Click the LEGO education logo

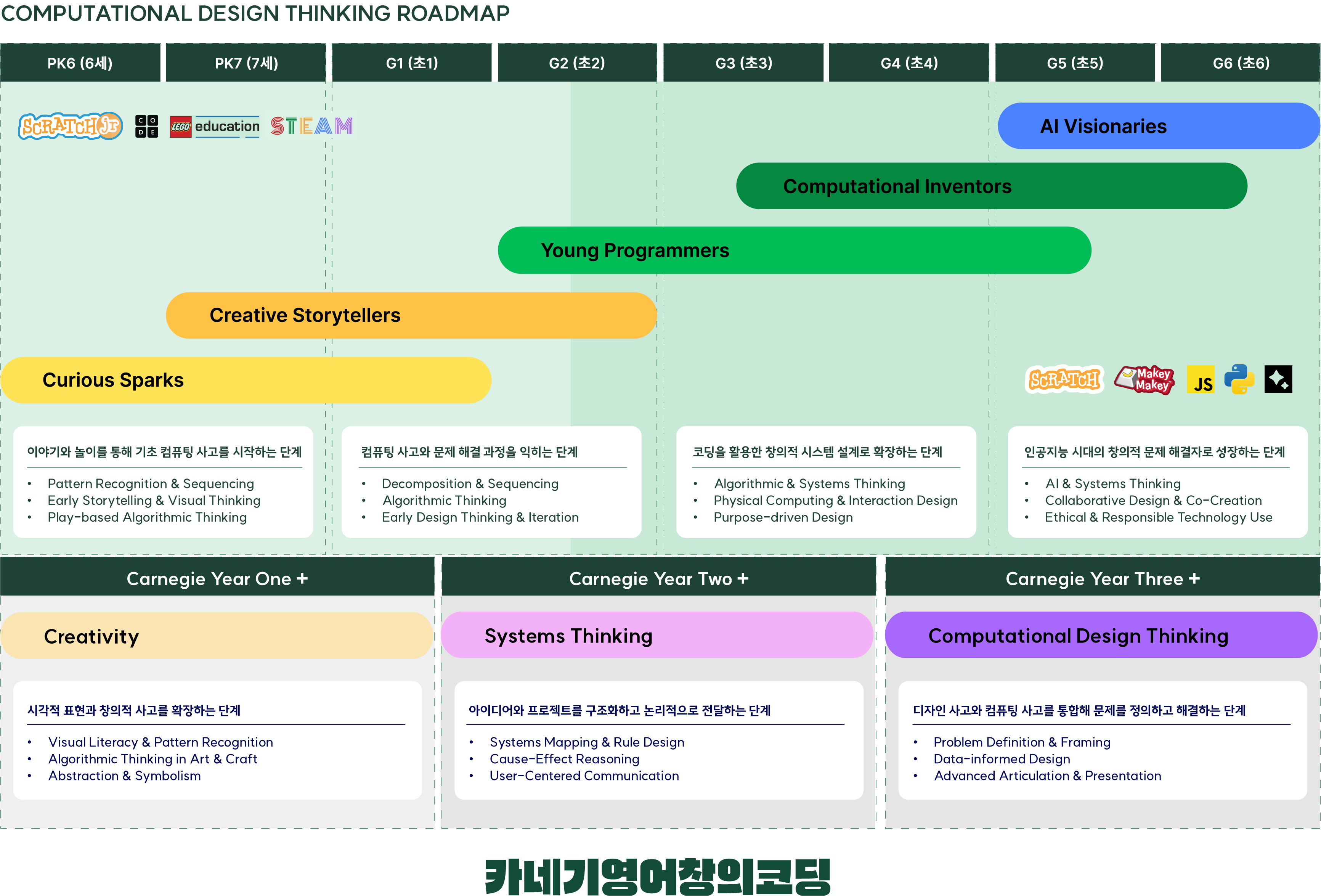pos(215,126)
